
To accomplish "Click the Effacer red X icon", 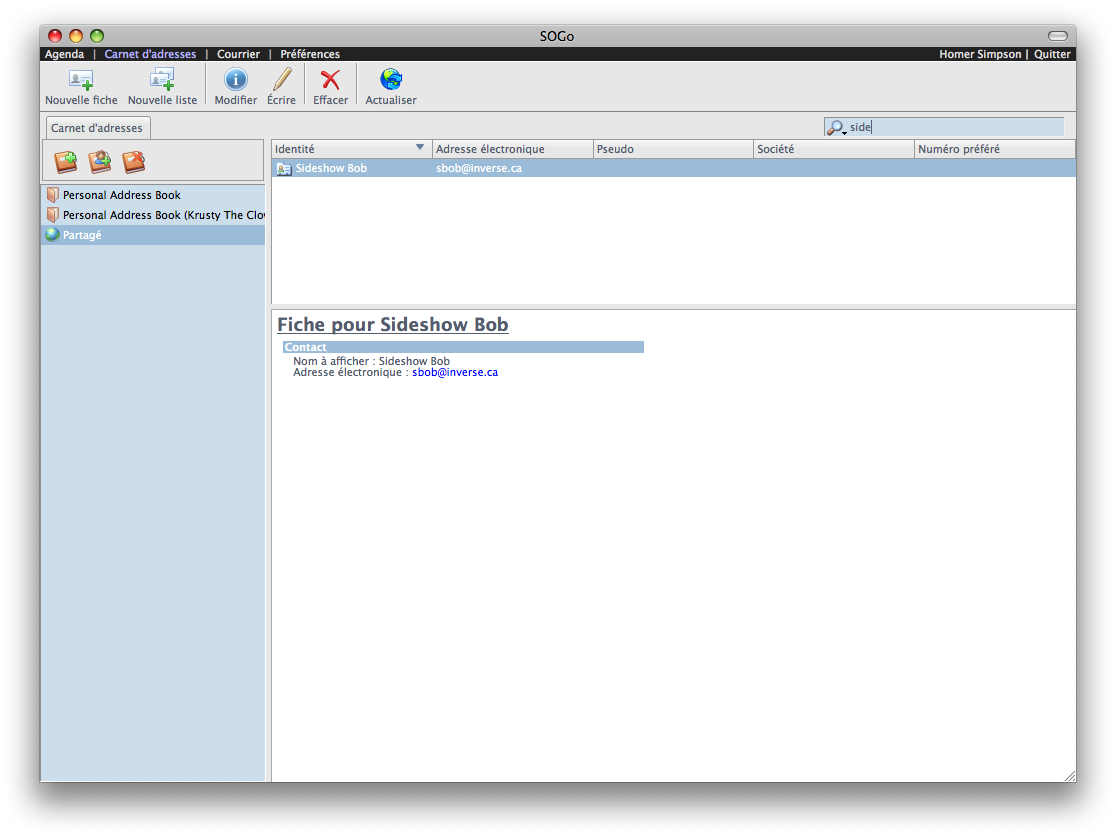I will point(330,80).
